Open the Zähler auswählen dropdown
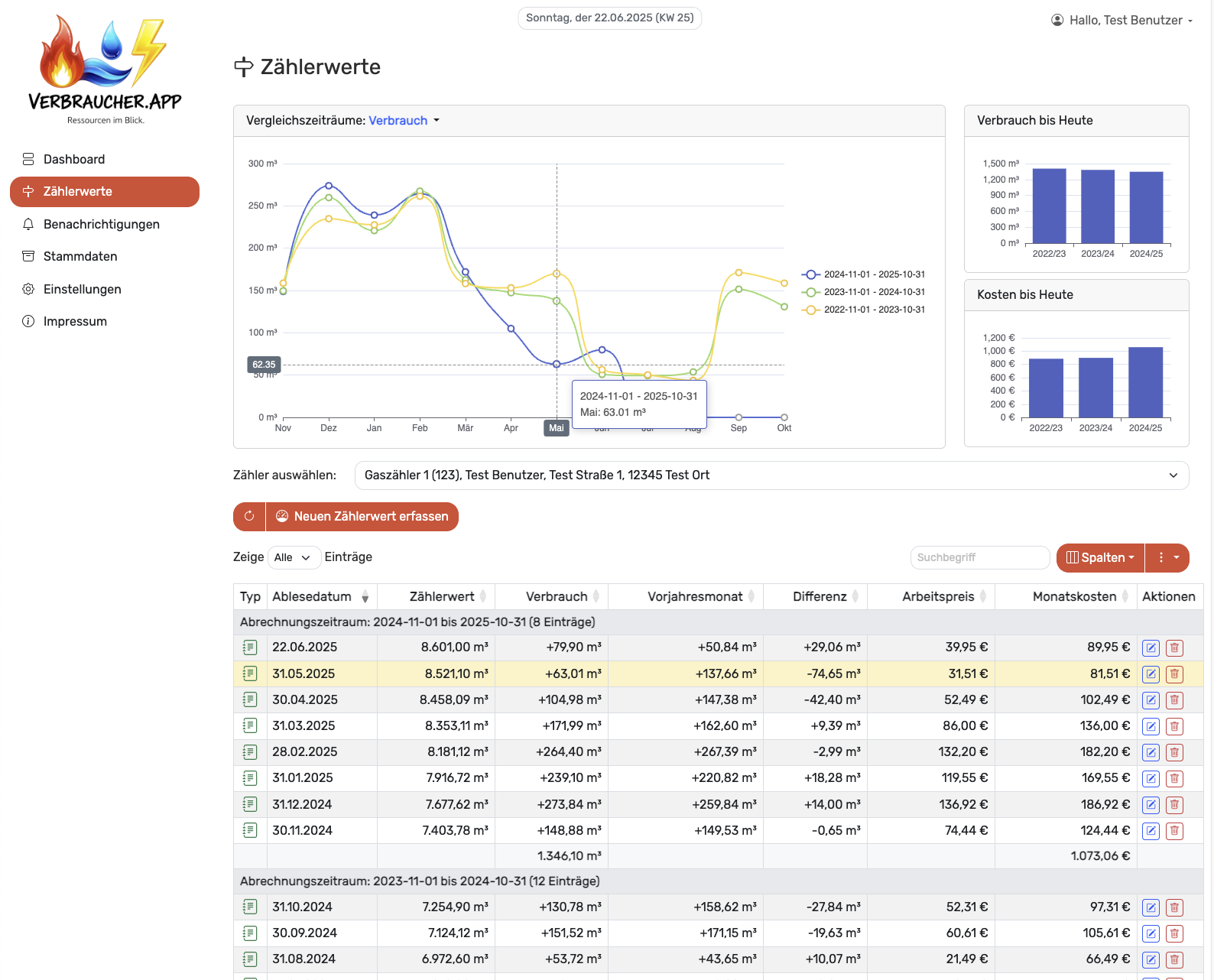This screenshot has width=1214, height=980. pyautogui.click(x=771, y=475)
